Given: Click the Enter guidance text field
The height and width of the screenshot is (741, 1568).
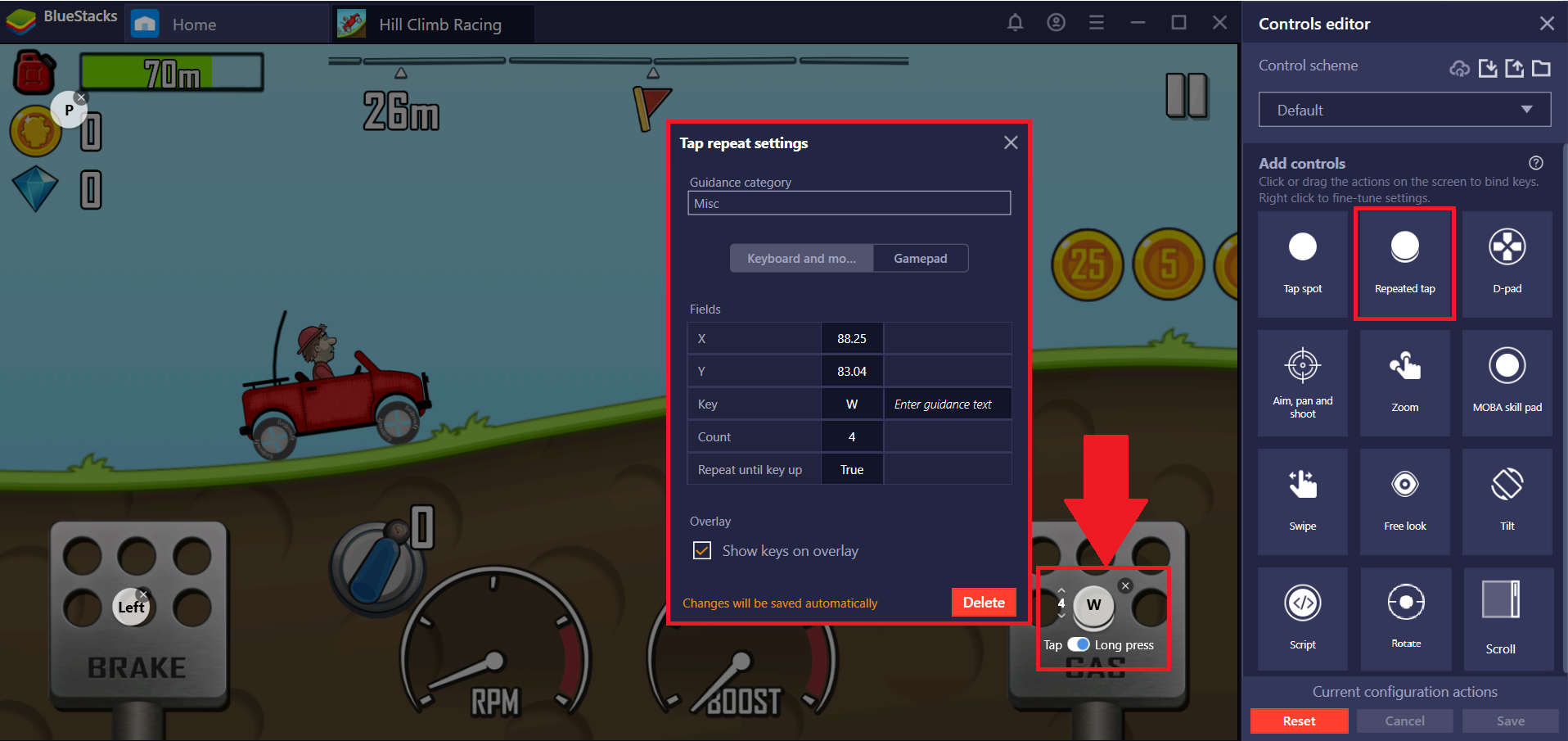Looking at the screenshot, I should point(948,404).
